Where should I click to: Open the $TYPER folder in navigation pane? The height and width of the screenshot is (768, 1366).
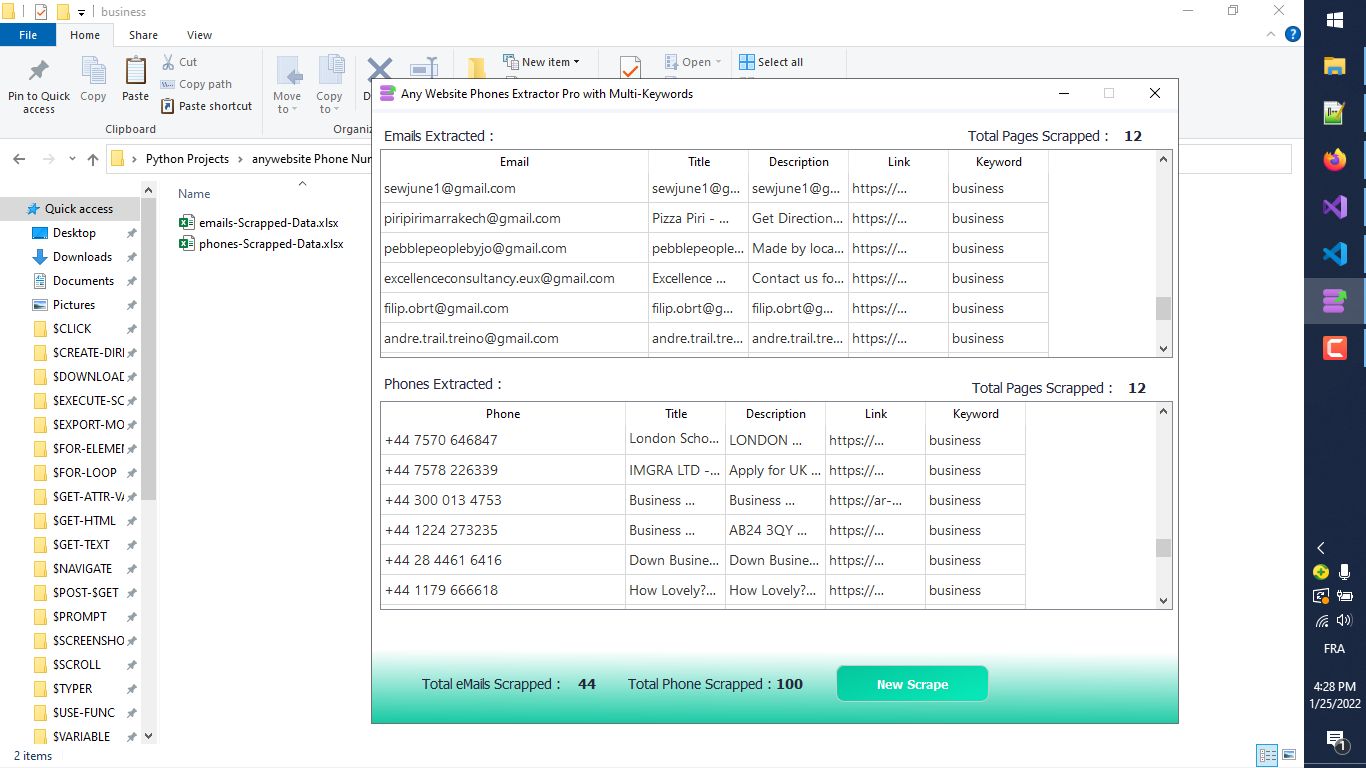click(72, 689)
